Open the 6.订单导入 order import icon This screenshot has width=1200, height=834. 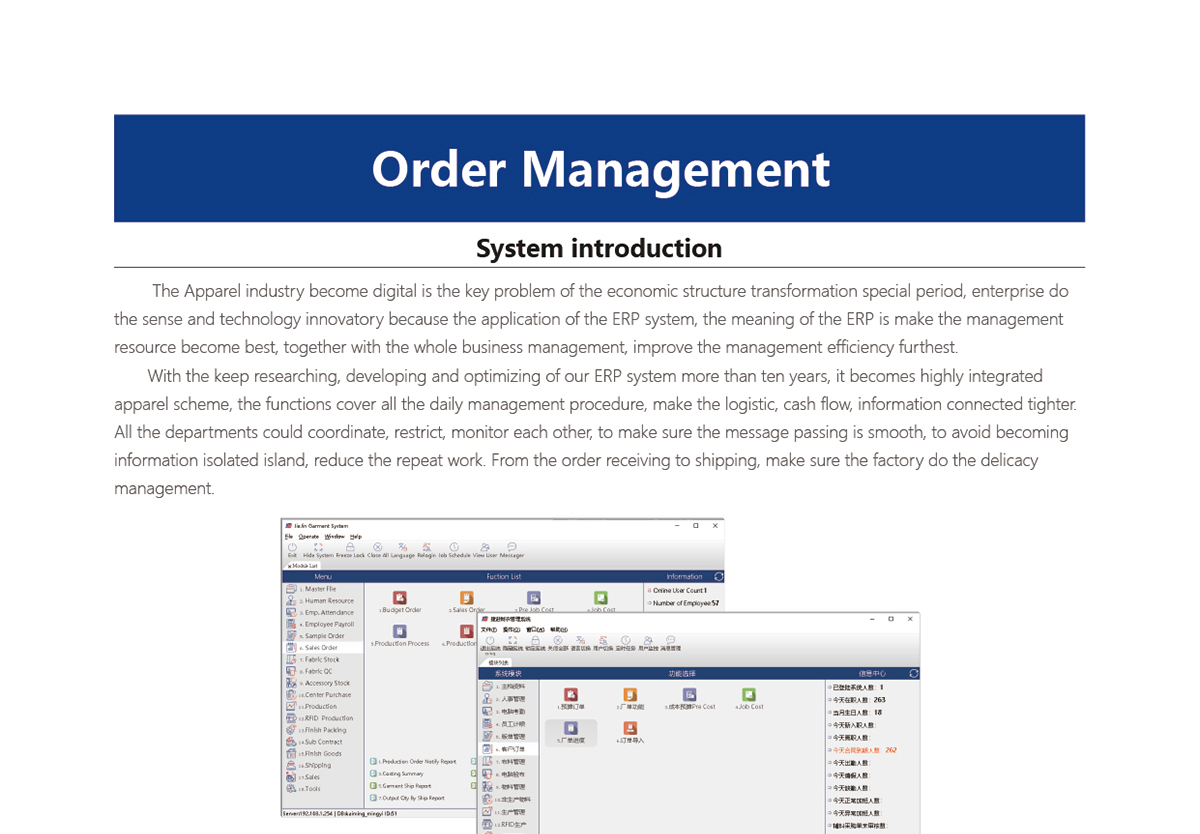tap(630, 728)
